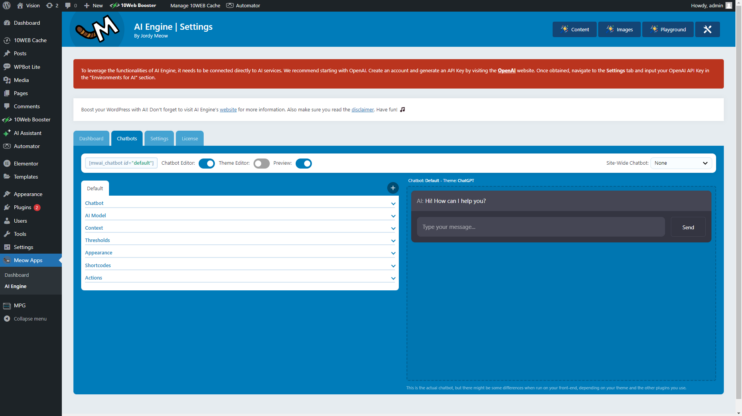This screenshot has width=742, height=416.
Task: Open 10Web Booster in sidebar
Action: (x=29, y=119)
